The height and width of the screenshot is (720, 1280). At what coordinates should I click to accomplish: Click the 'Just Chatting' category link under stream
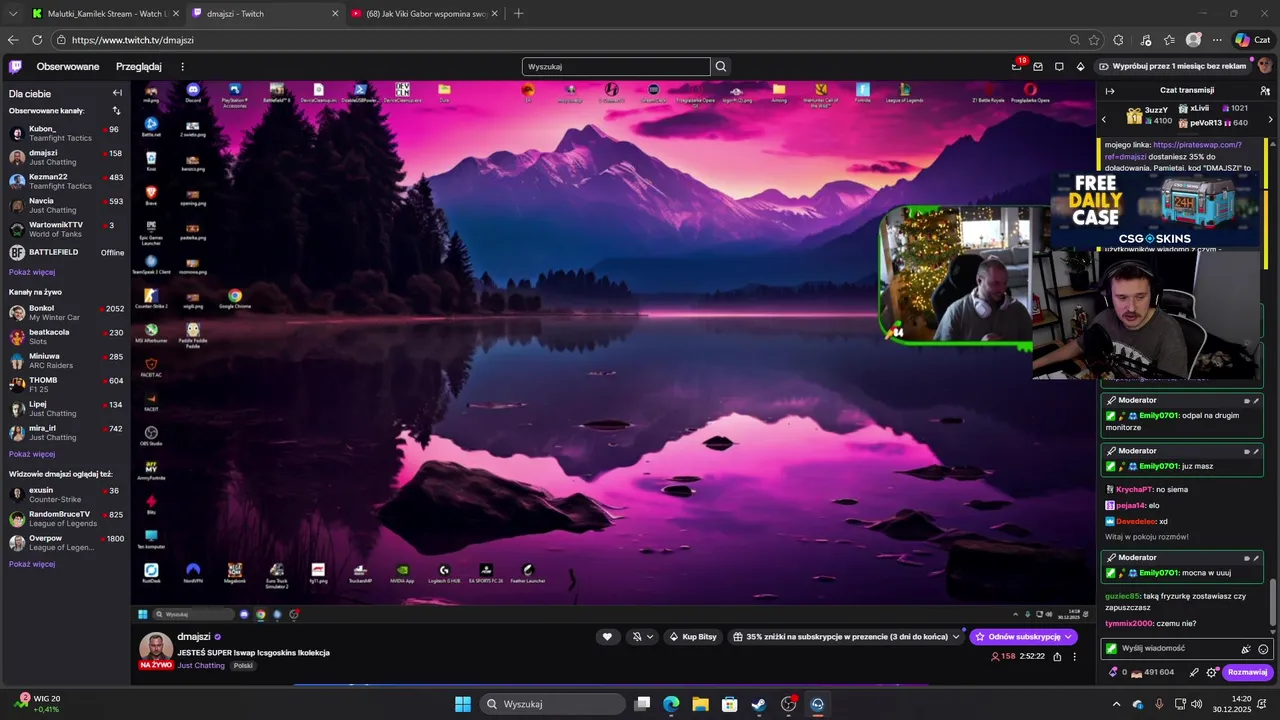[201, 666]
